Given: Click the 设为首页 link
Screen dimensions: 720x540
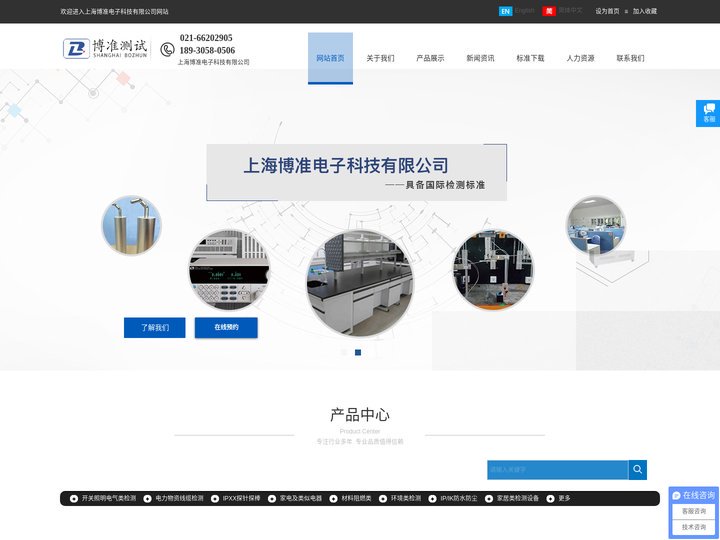Looking at the screenshot, I should pyautogui.click(x=607, y=11).
